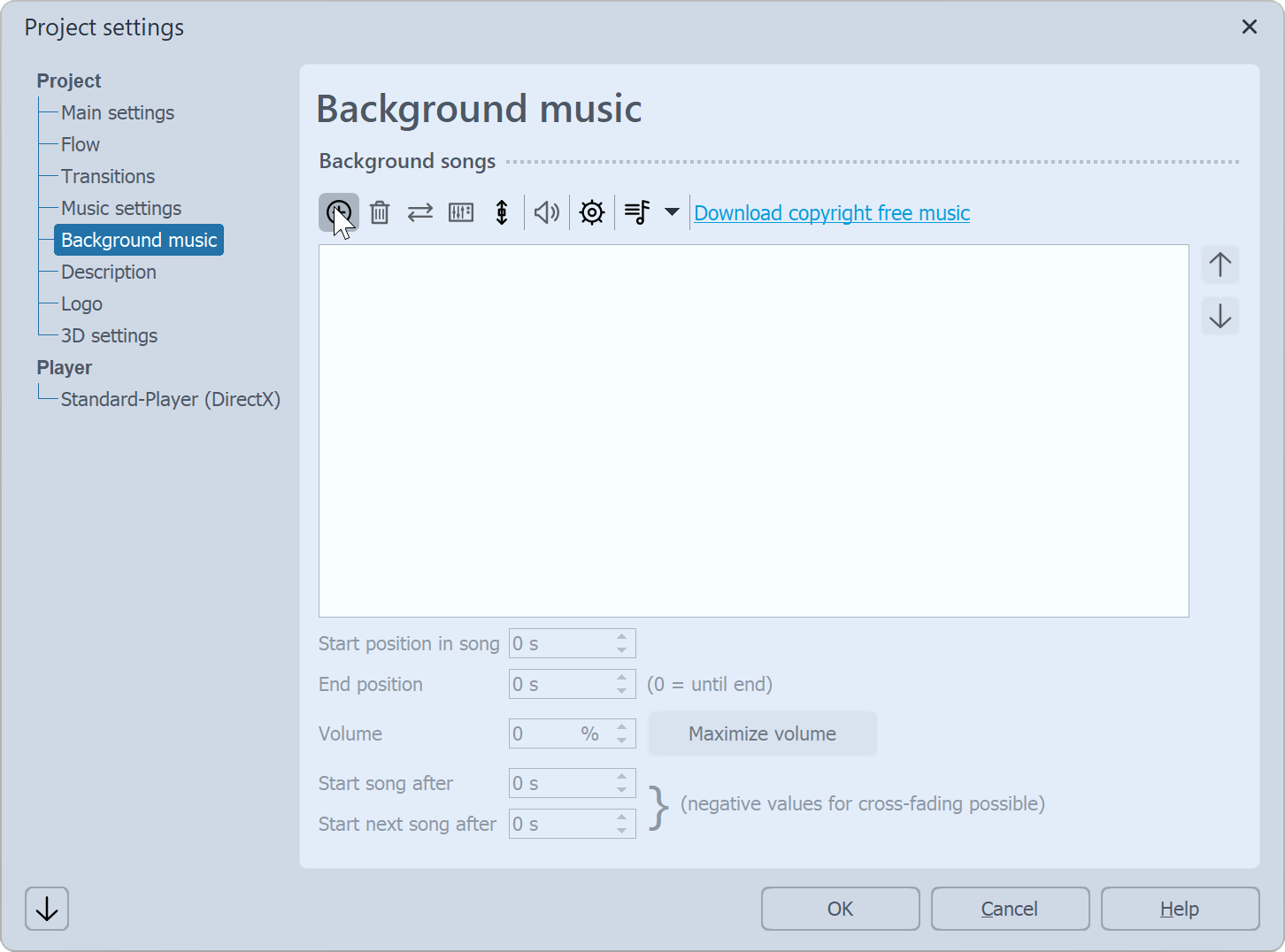
Task: Click the music playlist icon
Action: 638,212
